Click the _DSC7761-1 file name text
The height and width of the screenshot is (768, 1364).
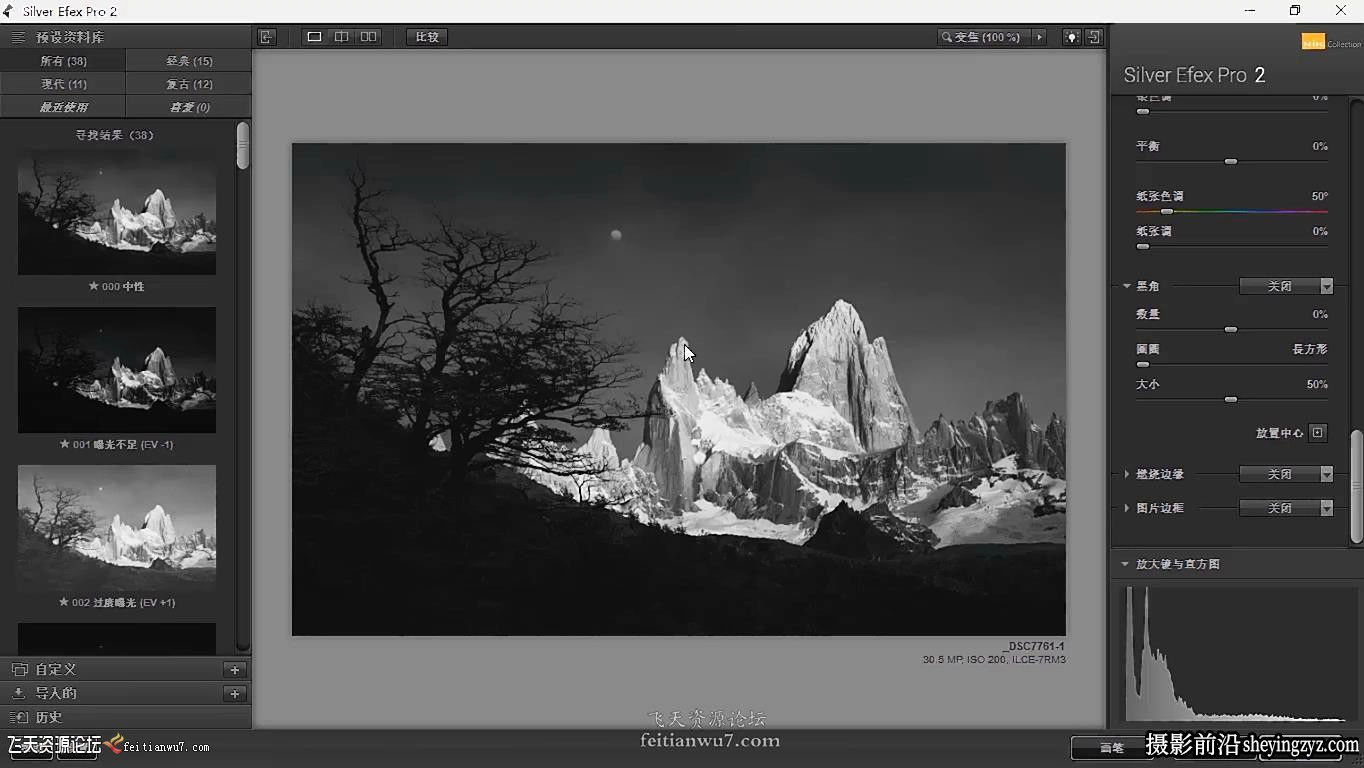click(x=1034, y=647)
